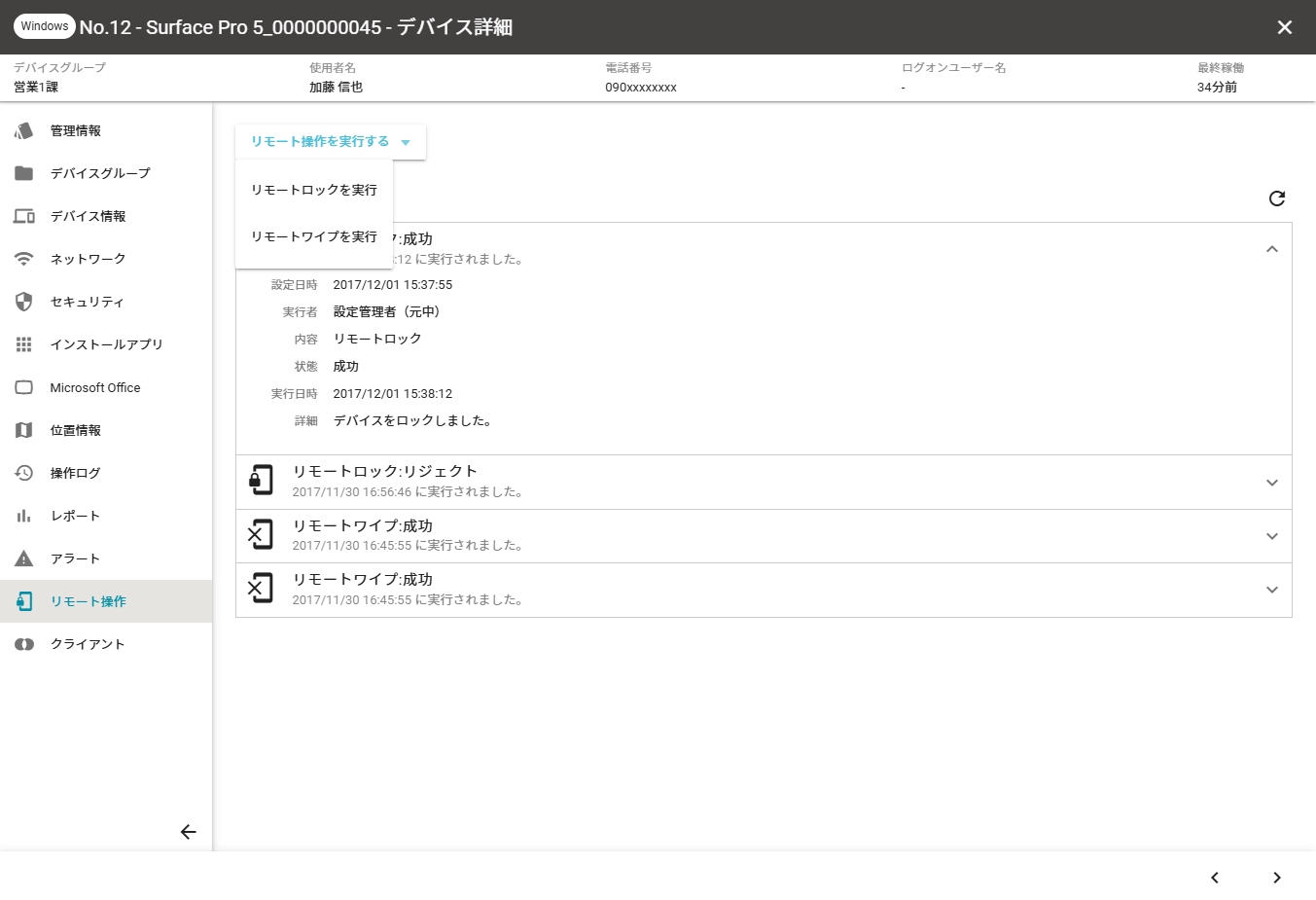Expand the last リモートワイプ:成功 entry

pos(1271,590)
